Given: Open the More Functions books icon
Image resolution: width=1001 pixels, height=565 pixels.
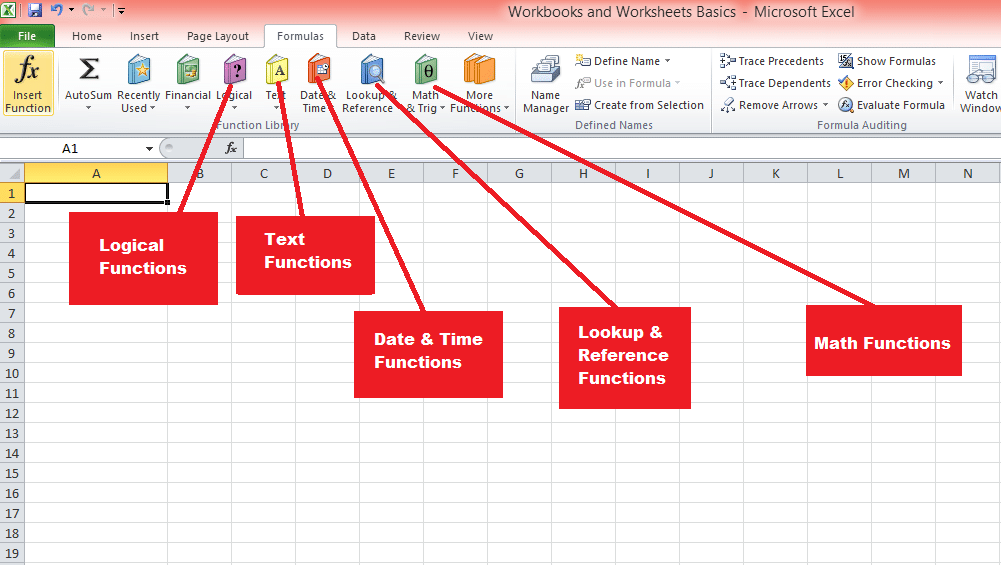Looking at the screenshot, I should [x=479, y=69].
